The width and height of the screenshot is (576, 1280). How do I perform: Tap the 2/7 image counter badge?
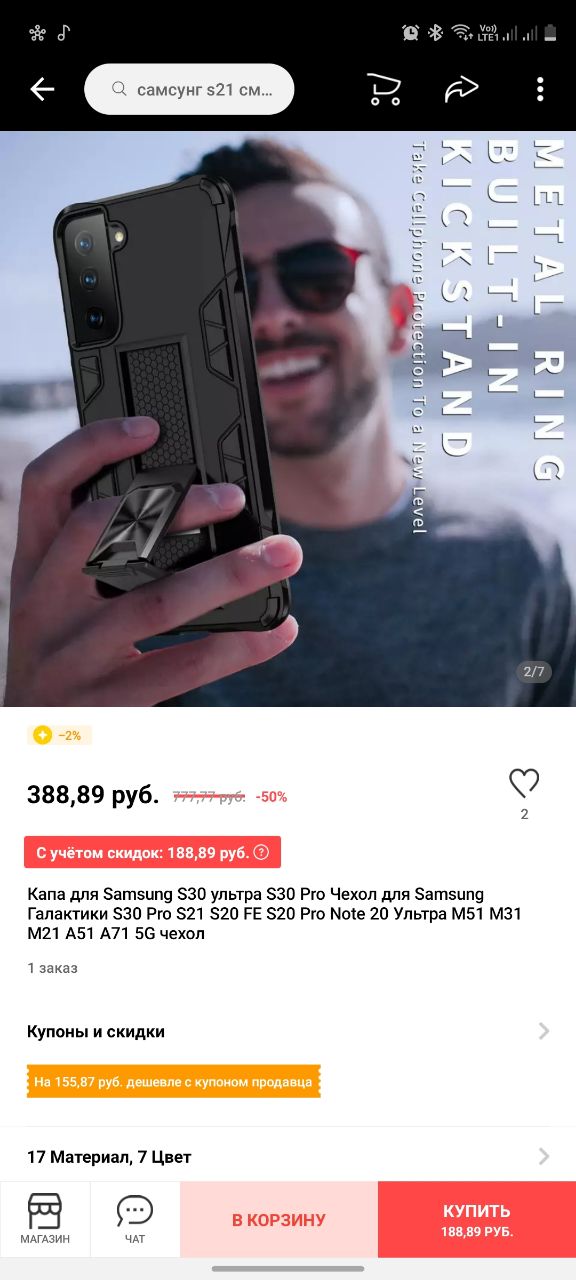[x=535, y=671]
